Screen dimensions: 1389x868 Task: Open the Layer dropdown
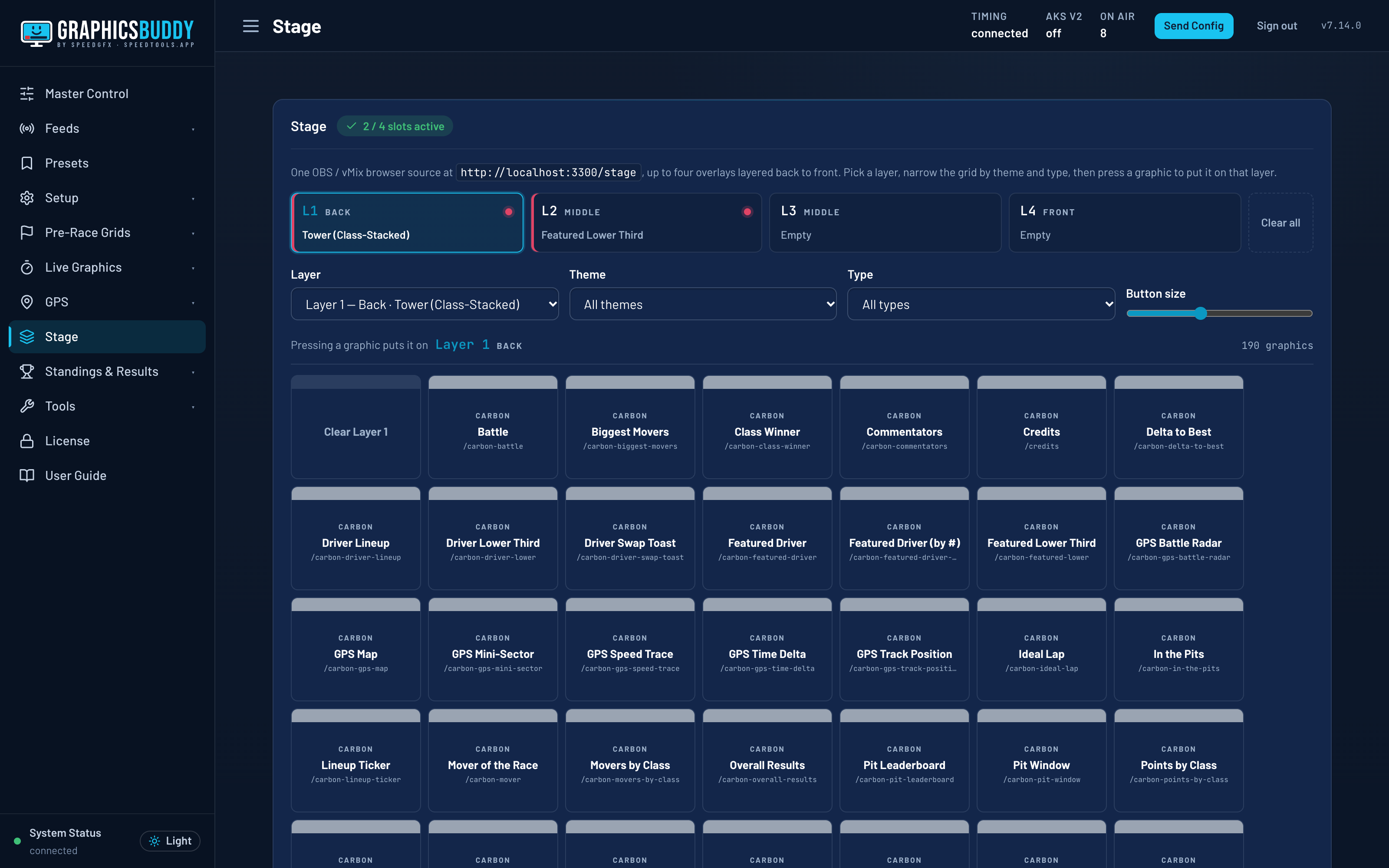point(425,304)
